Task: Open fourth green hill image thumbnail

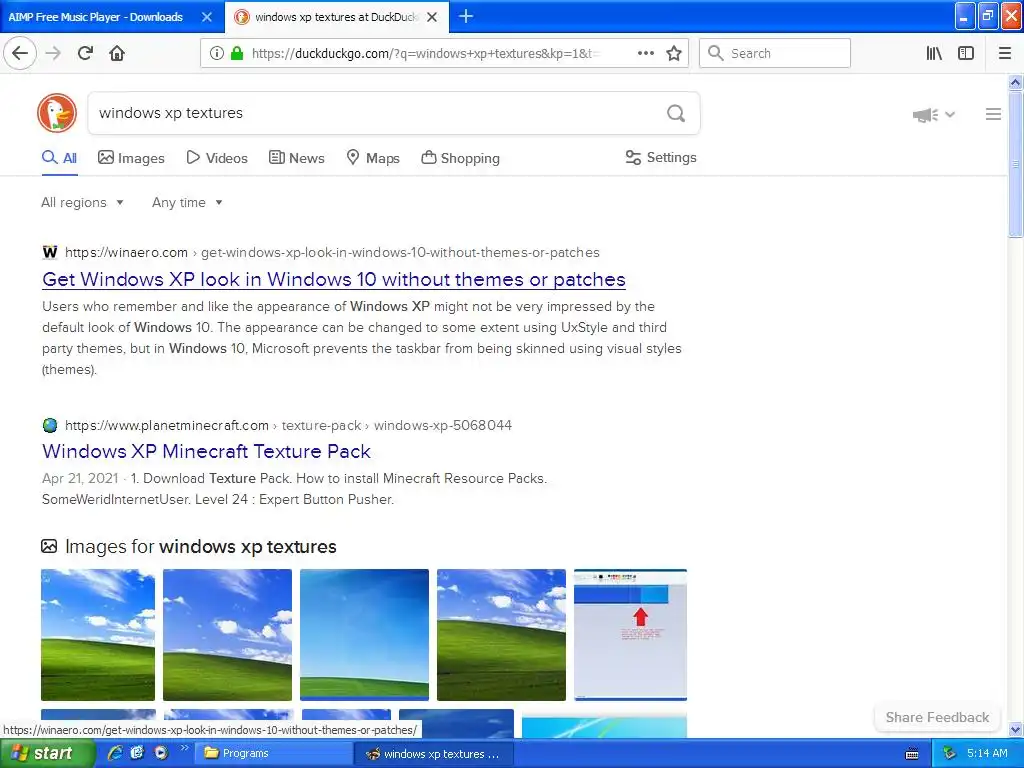Action: 501,635
